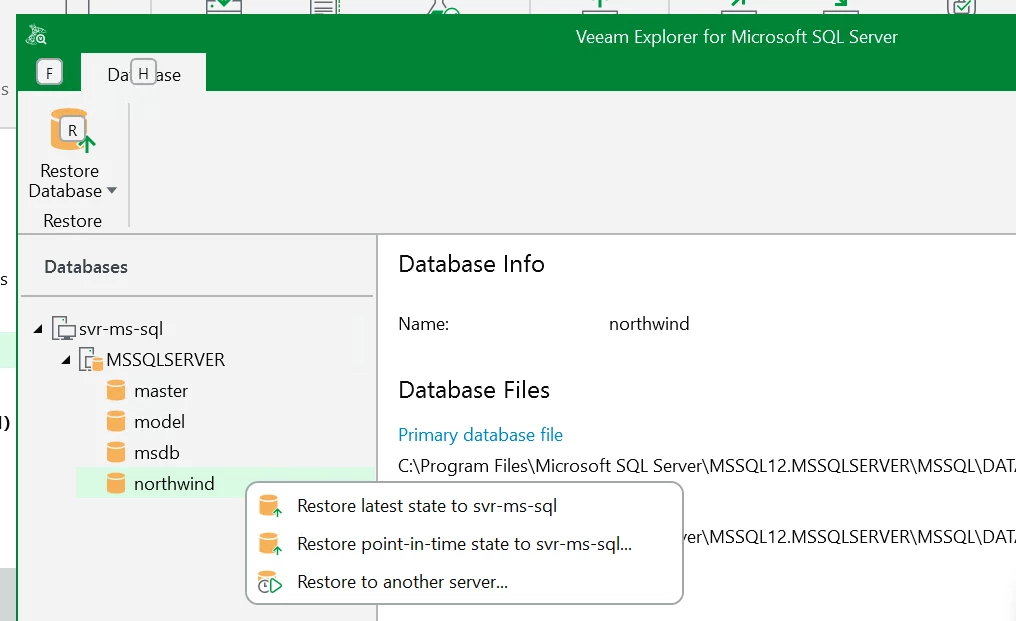Open the File tab marked F

click(49, 72)
